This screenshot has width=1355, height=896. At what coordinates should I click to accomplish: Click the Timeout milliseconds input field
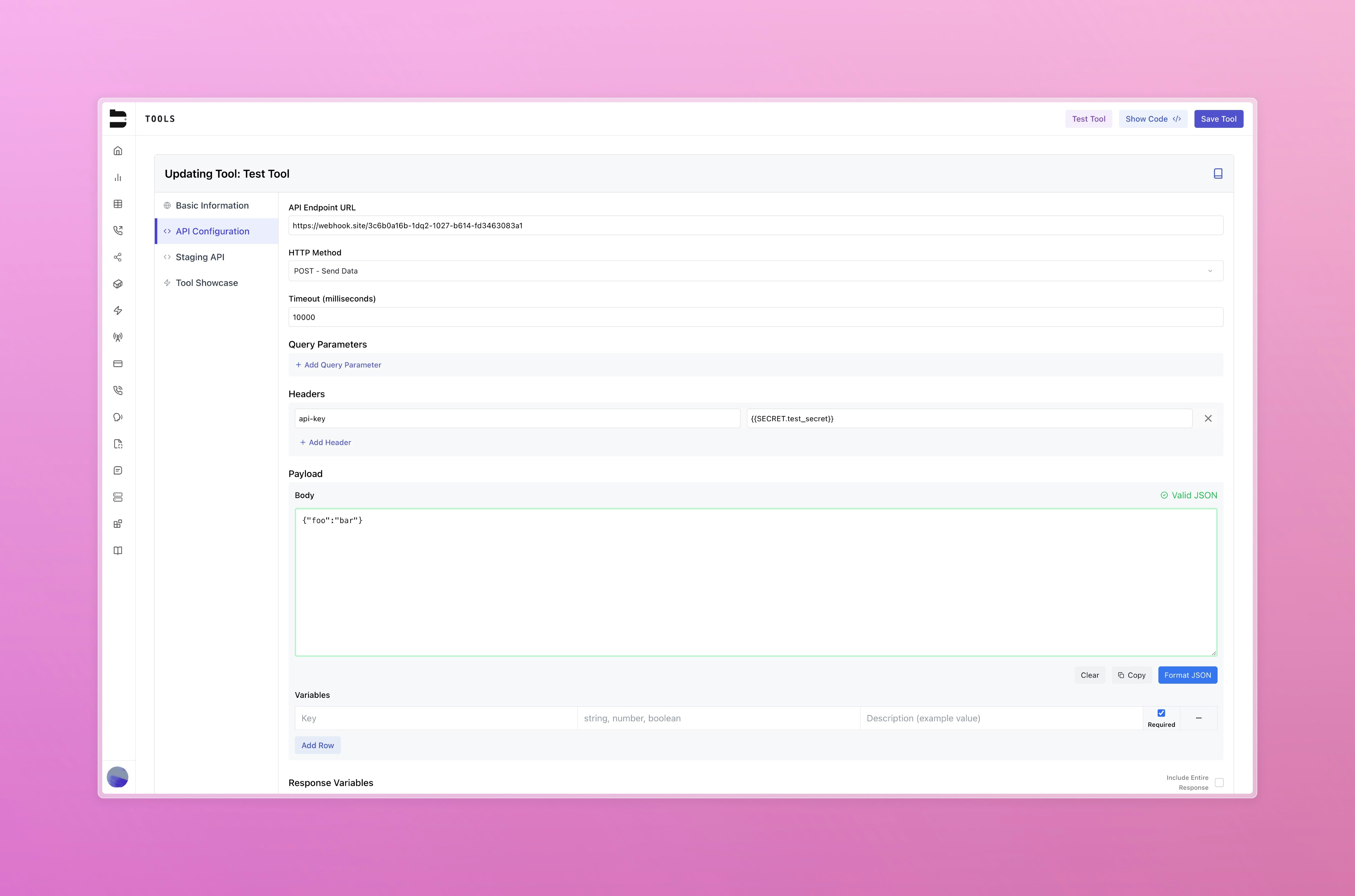[x=755, y=317]
